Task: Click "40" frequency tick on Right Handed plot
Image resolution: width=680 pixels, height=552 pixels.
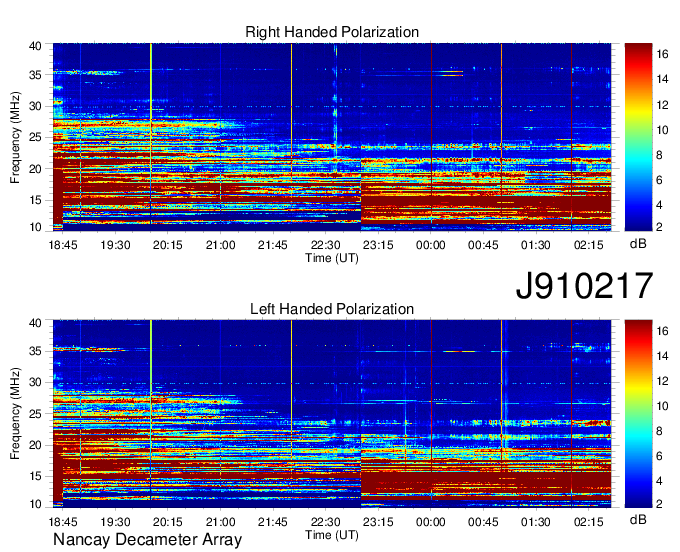Action: coord(36,46)
